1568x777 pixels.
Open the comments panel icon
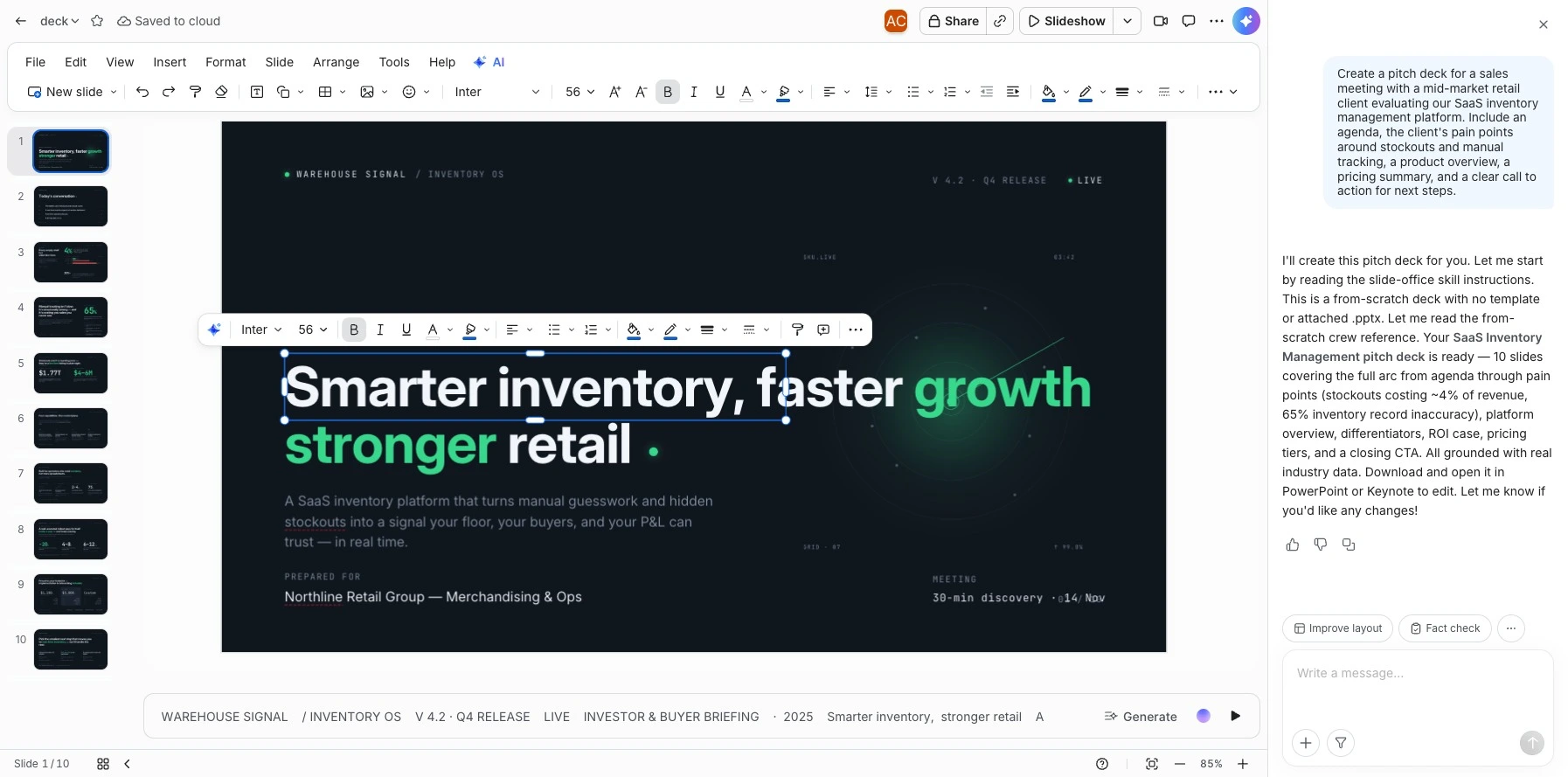point(1189,21)
